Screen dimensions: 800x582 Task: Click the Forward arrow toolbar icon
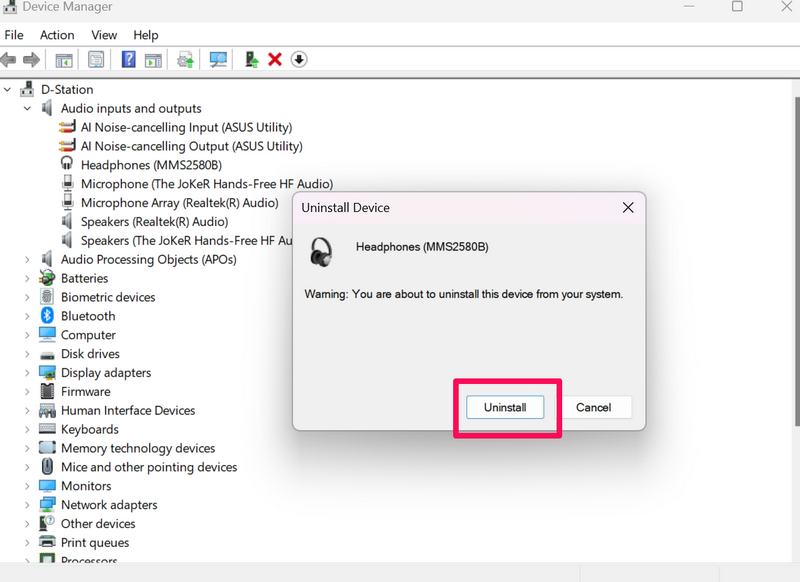[x=32, y=60]
